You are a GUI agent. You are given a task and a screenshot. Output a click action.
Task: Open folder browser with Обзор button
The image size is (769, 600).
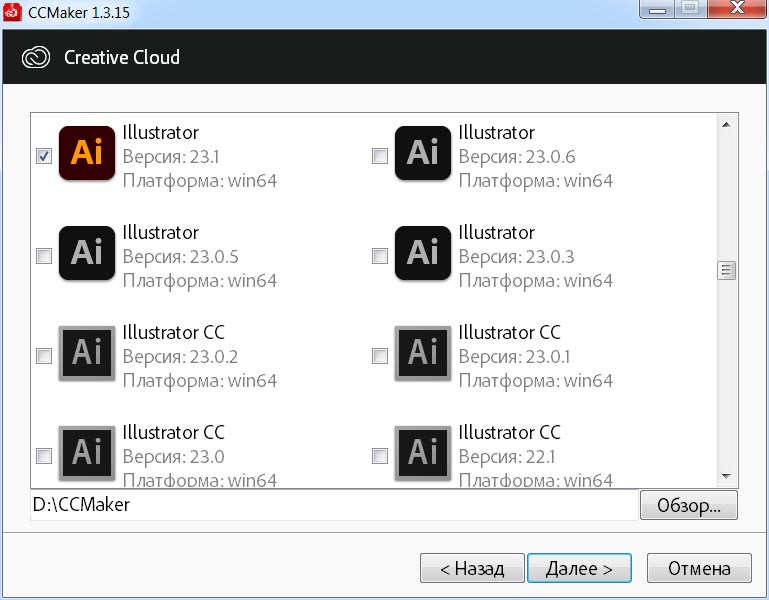coord(689,505)
